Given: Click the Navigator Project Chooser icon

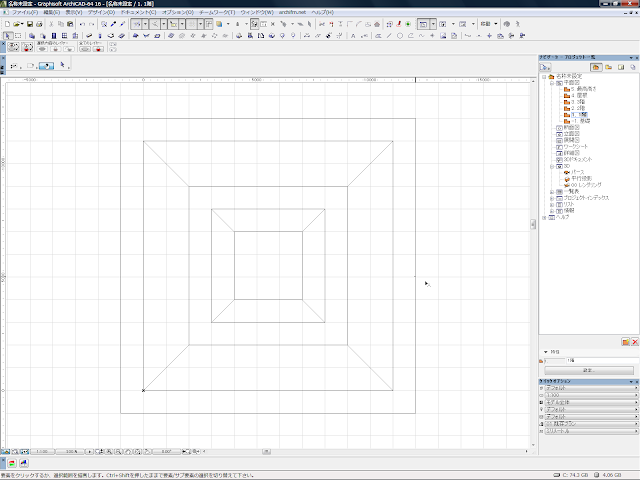Looking at the screenshot, I should click(545, 67).
